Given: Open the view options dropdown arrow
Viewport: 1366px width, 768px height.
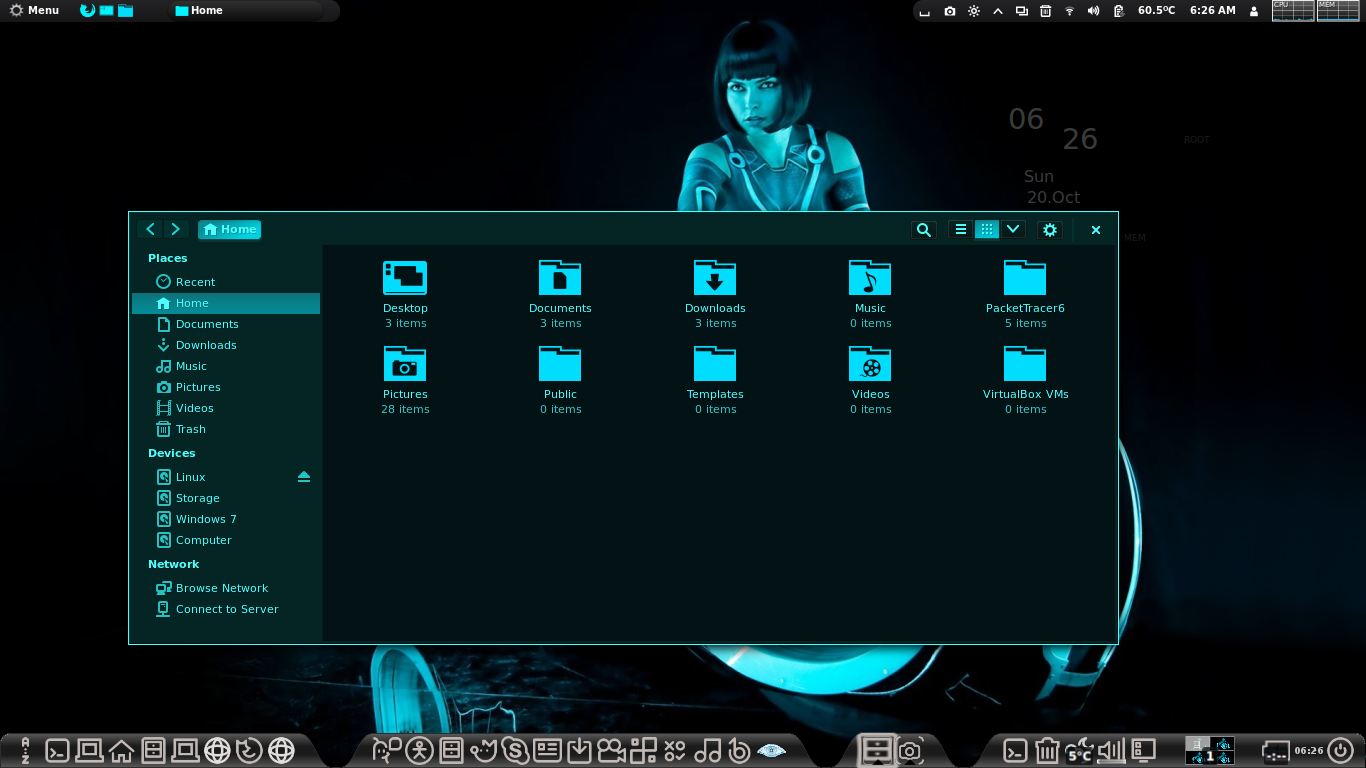Looking at the screenshot, I should [x=1013, y=229].
